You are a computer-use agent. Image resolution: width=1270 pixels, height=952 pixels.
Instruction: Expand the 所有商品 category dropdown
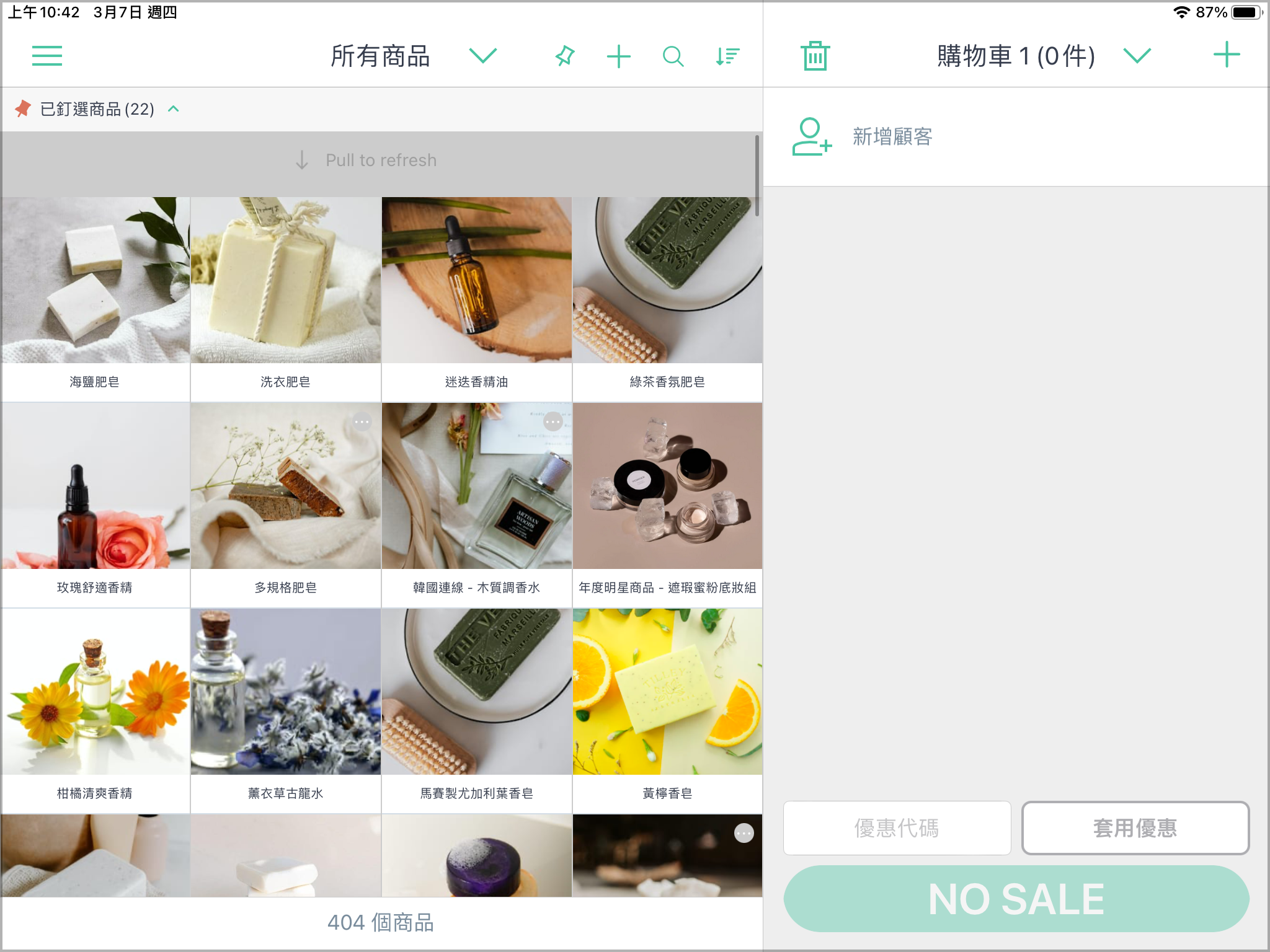(x=482, y=56)
